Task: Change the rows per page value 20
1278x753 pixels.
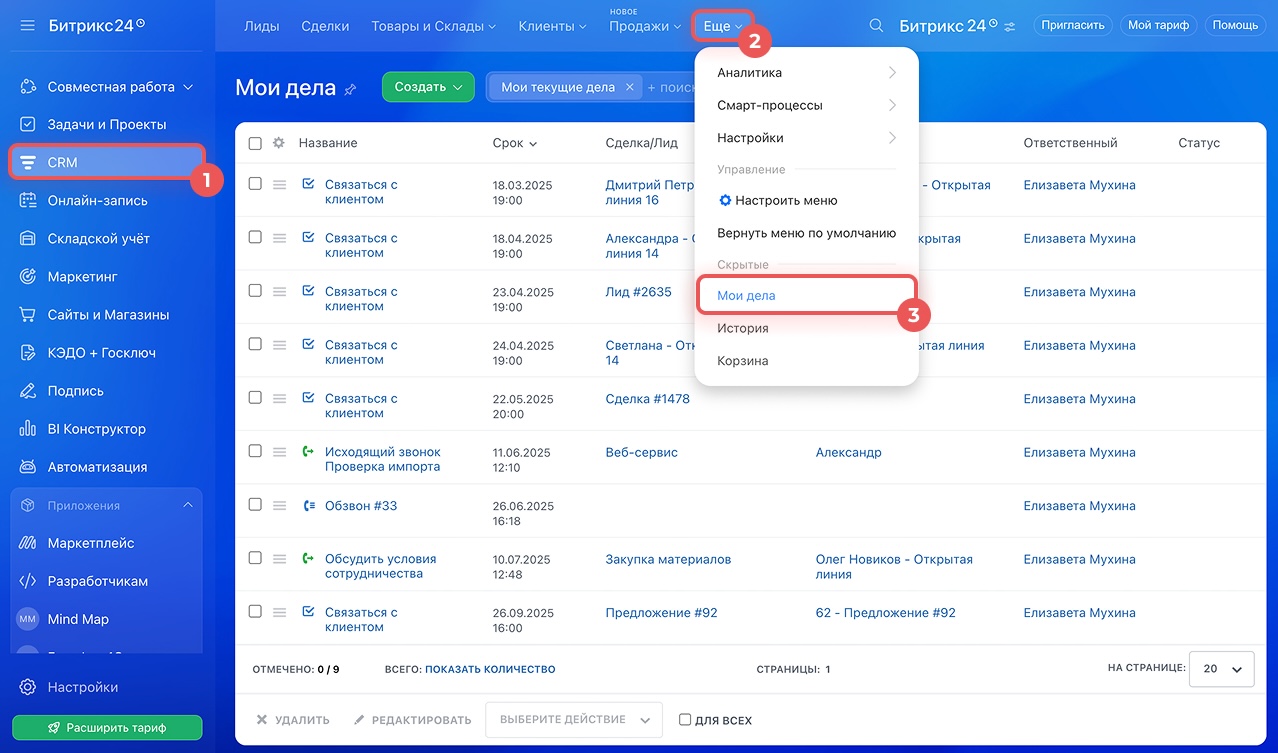Action: point(1221,669)
